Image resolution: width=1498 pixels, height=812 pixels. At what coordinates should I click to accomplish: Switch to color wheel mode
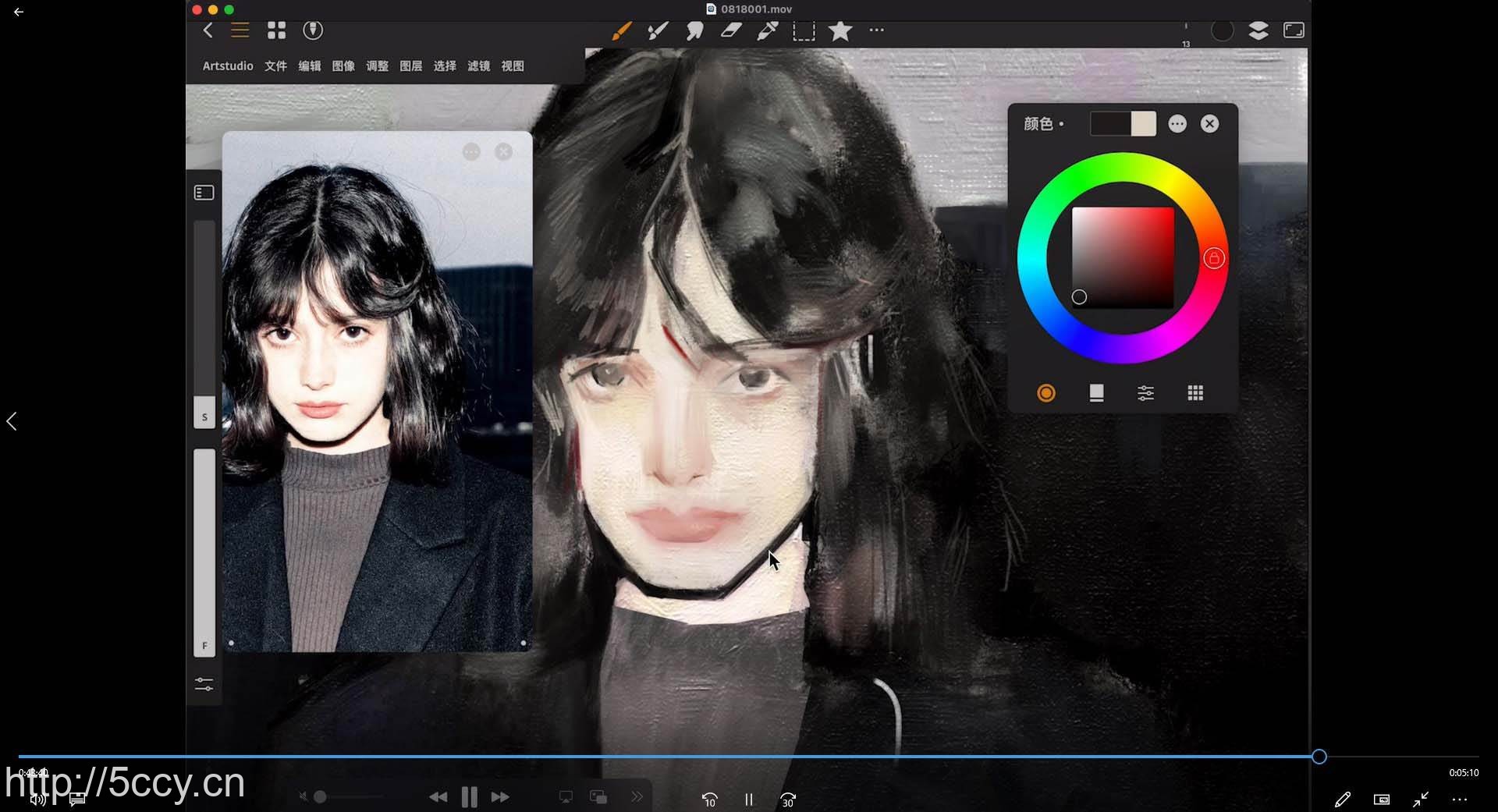tap(1046, 393)
